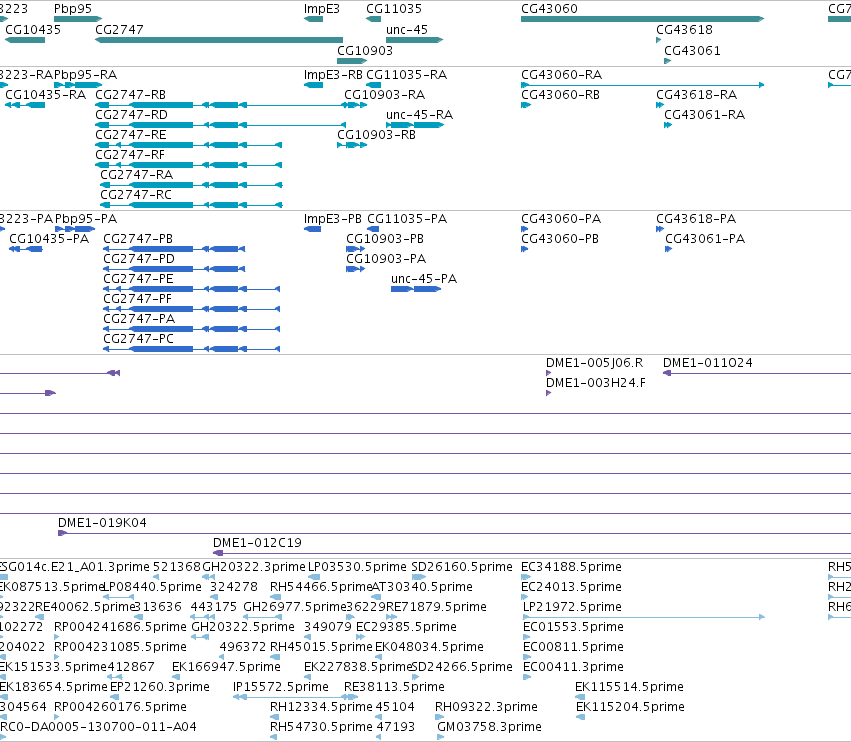Open the ImpE3 gene label

tap(321, 9)
